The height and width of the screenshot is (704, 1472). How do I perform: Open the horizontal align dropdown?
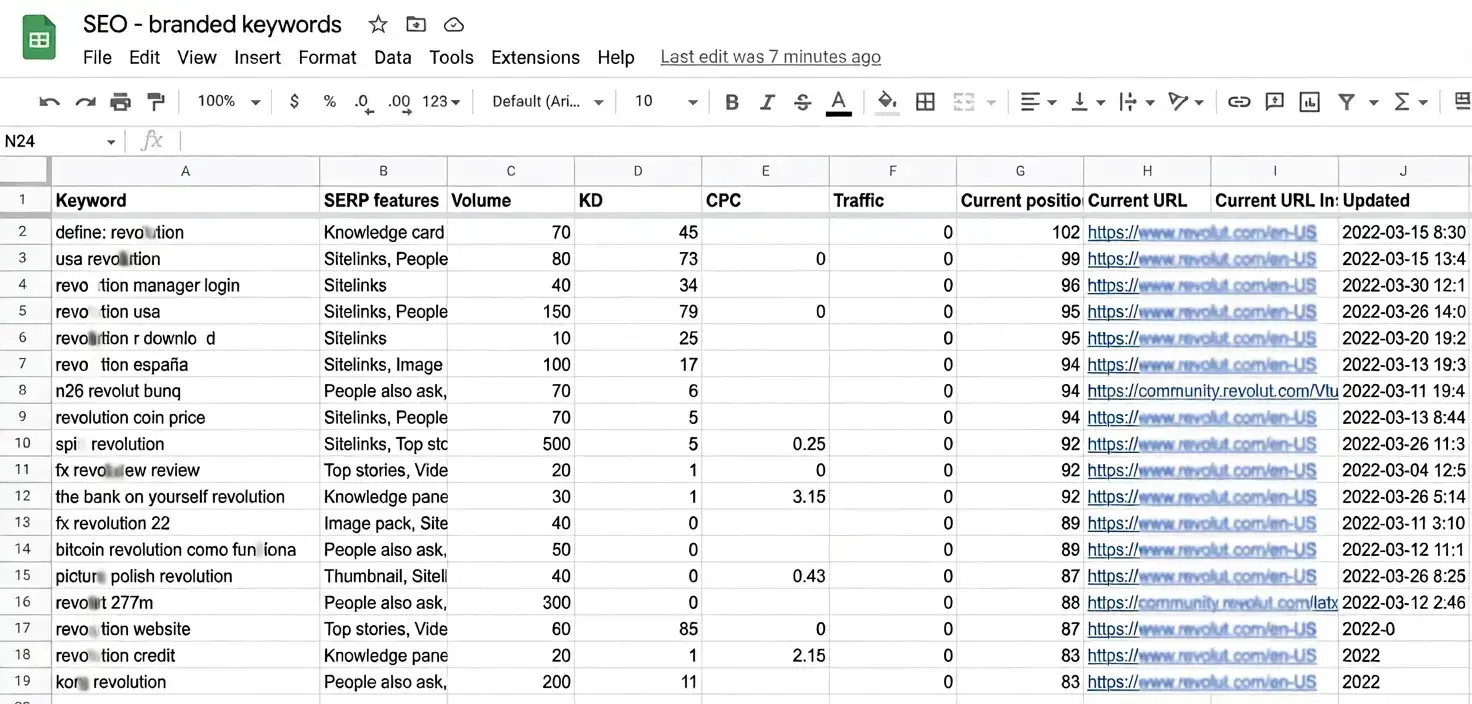pyautogui.click(x=1039, y=101)
